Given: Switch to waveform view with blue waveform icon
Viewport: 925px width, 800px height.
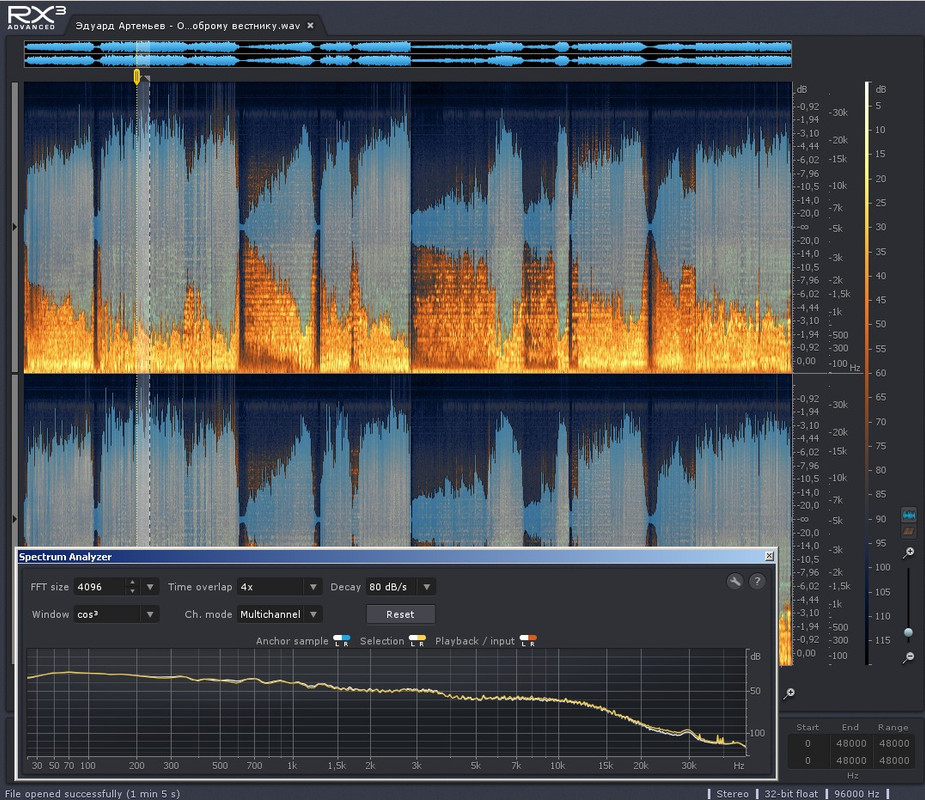Looking at the screenshot, I should pos(908,515).
